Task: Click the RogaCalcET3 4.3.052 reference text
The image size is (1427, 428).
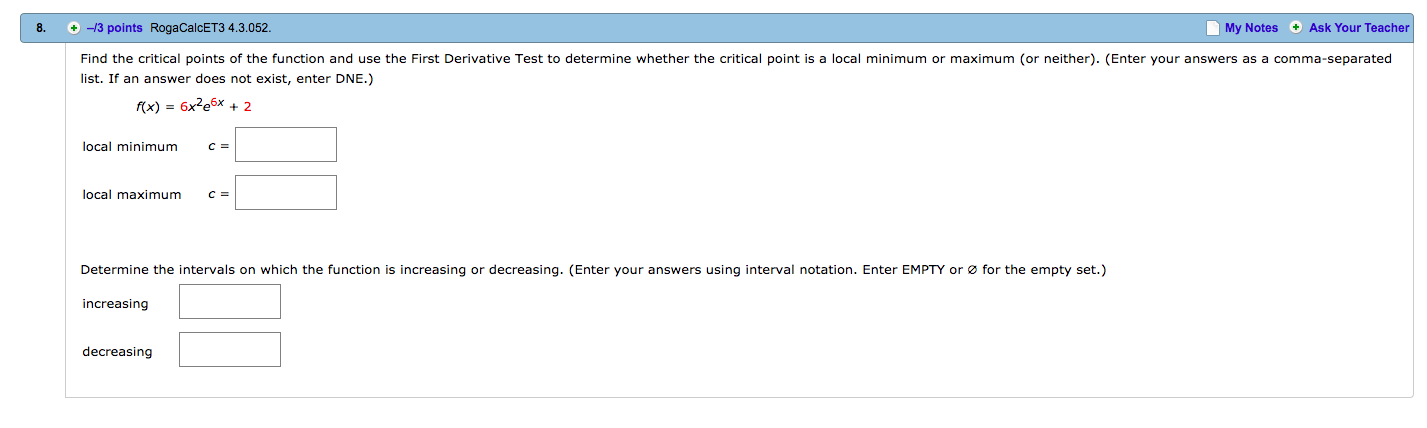Action: pyautogui.click(x=209, y=28)
